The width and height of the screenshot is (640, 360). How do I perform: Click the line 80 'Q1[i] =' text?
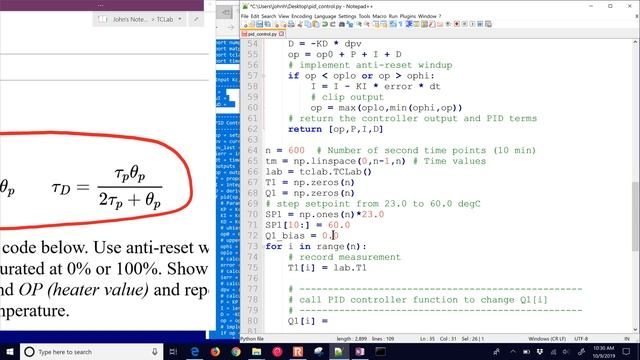click(x=308, y=321)
